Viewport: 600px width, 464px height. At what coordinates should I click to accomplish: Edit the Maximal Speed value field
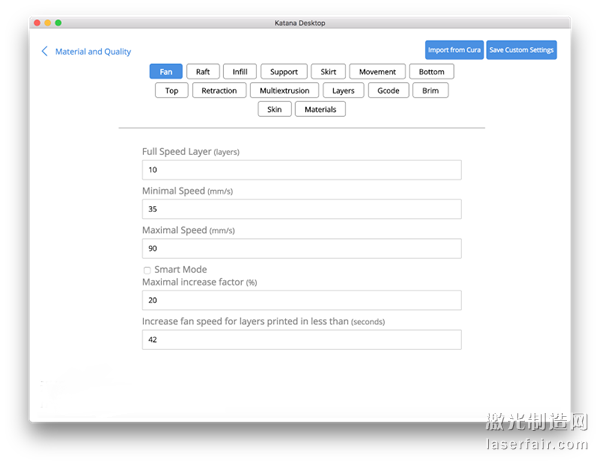coord(301,249)
